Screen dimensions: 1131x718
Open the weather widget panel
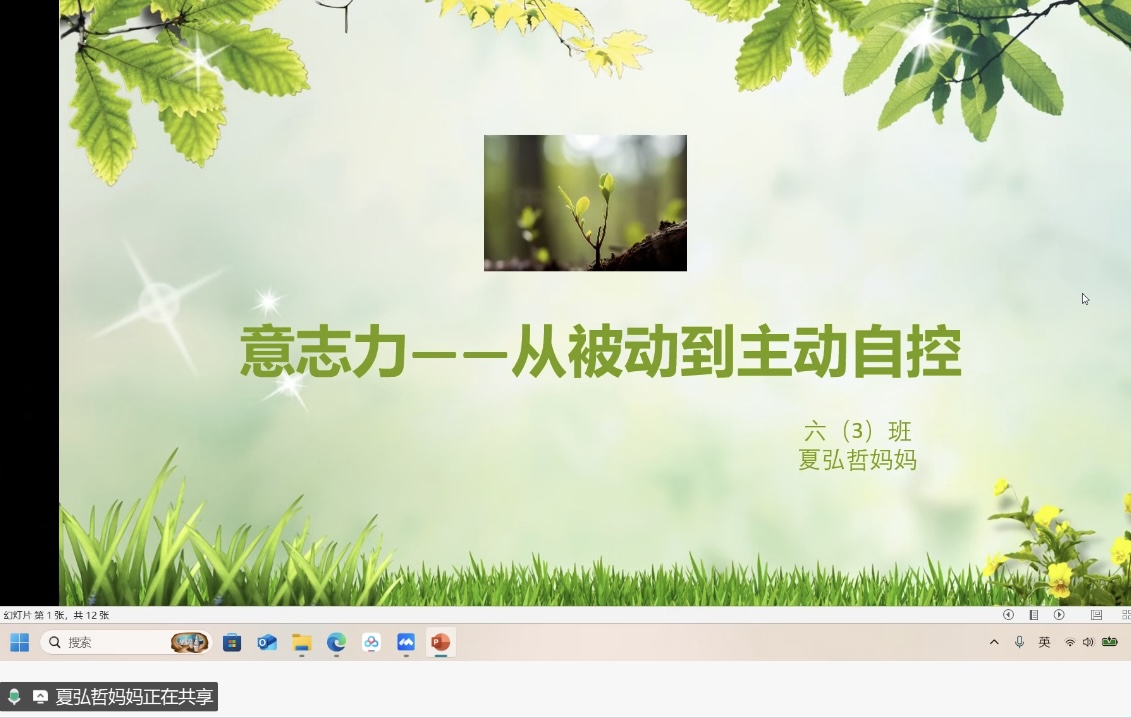pos(189,642)
